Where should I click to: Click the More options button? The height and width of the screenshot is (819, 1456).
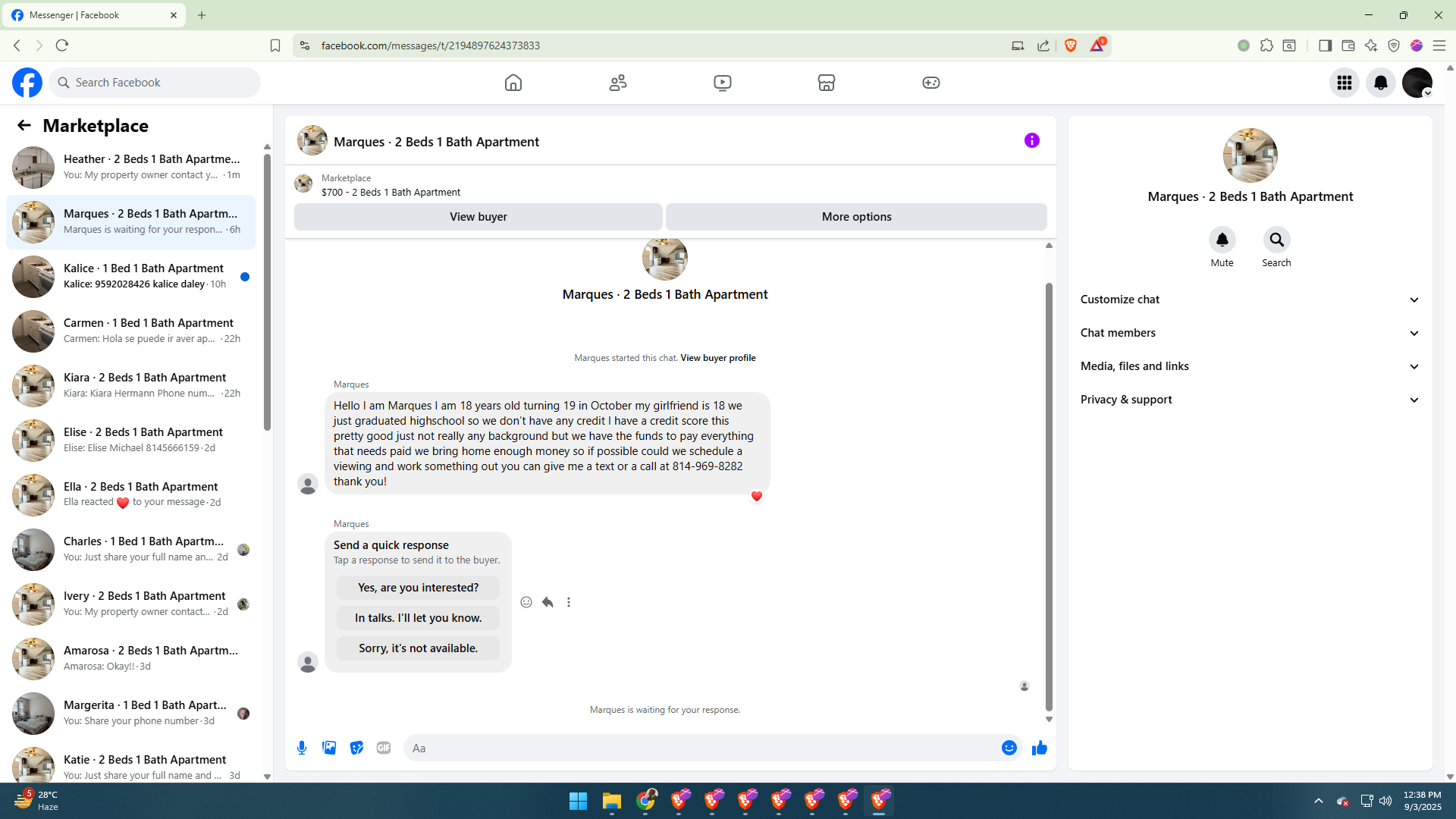(x=857, y=217)
